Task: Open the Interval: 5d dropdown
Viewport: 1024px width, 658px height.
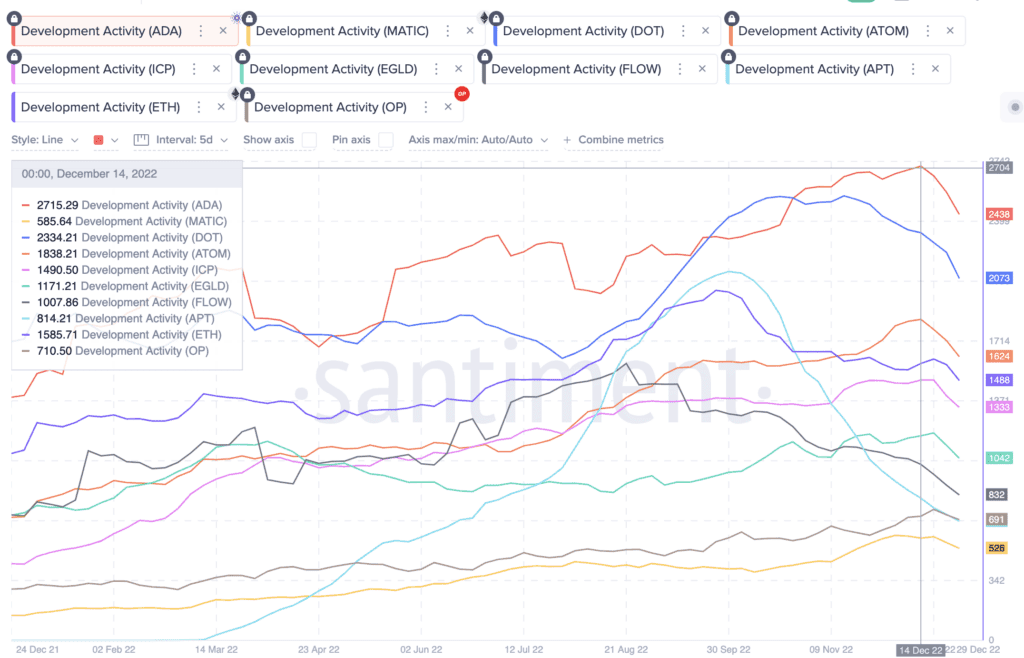Action: click(x=190, y=140)
